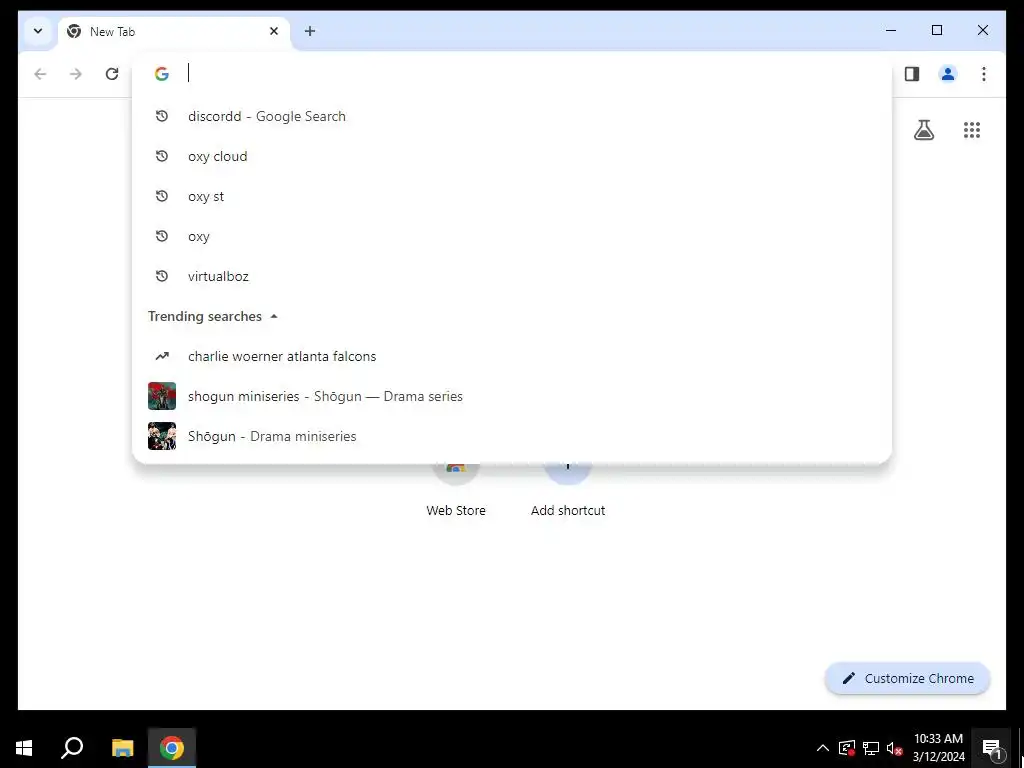Close the New Tab tab
The image size is (1024, 768).
click(x=274, y=31)
